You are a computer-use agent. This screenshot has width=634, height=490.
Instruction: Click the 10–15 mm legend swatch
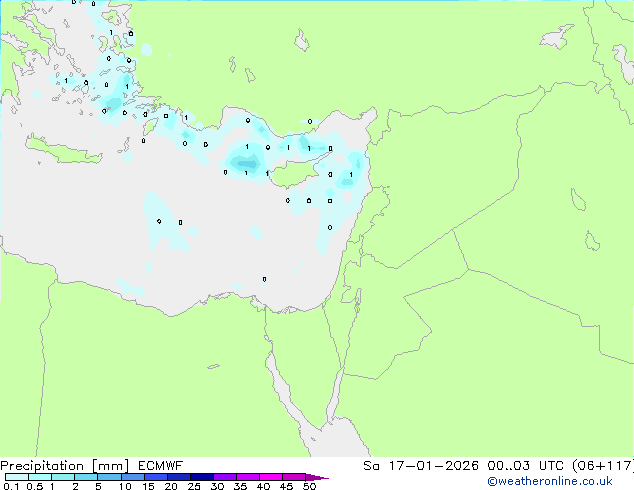132,477
